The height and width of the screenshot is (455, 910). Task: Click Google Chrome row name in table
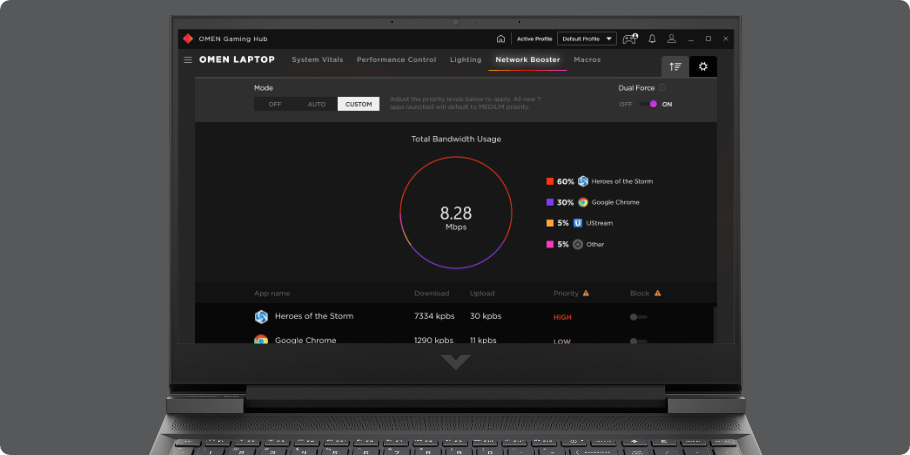(x=305, y=340)
